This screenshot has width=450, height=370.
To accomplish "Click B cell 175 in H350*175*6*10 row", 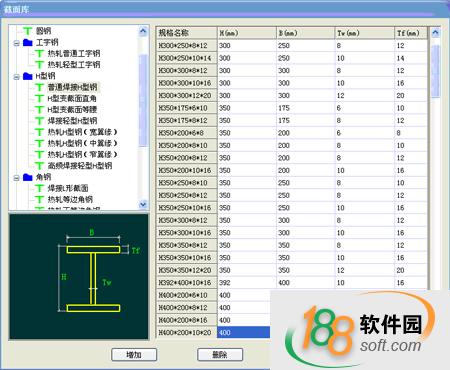I will tap(306, 108).
